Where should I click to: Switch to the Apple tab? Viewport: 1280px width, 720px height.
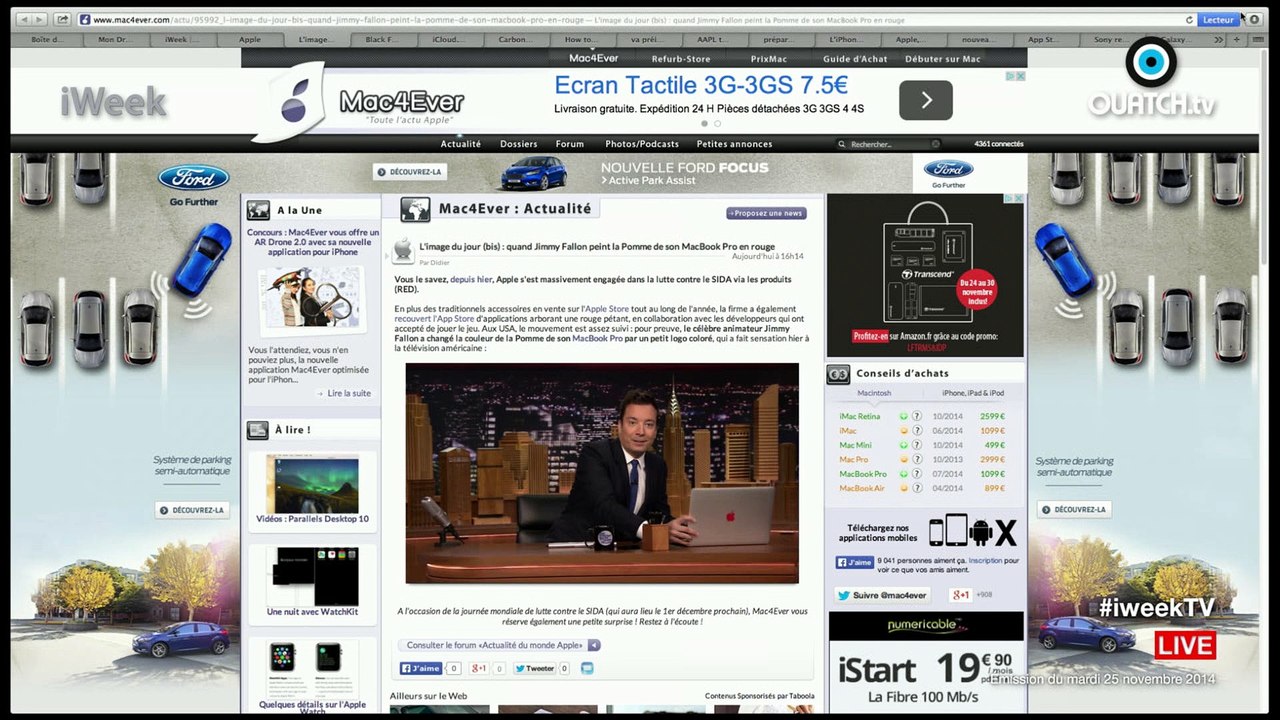point(249,40)
